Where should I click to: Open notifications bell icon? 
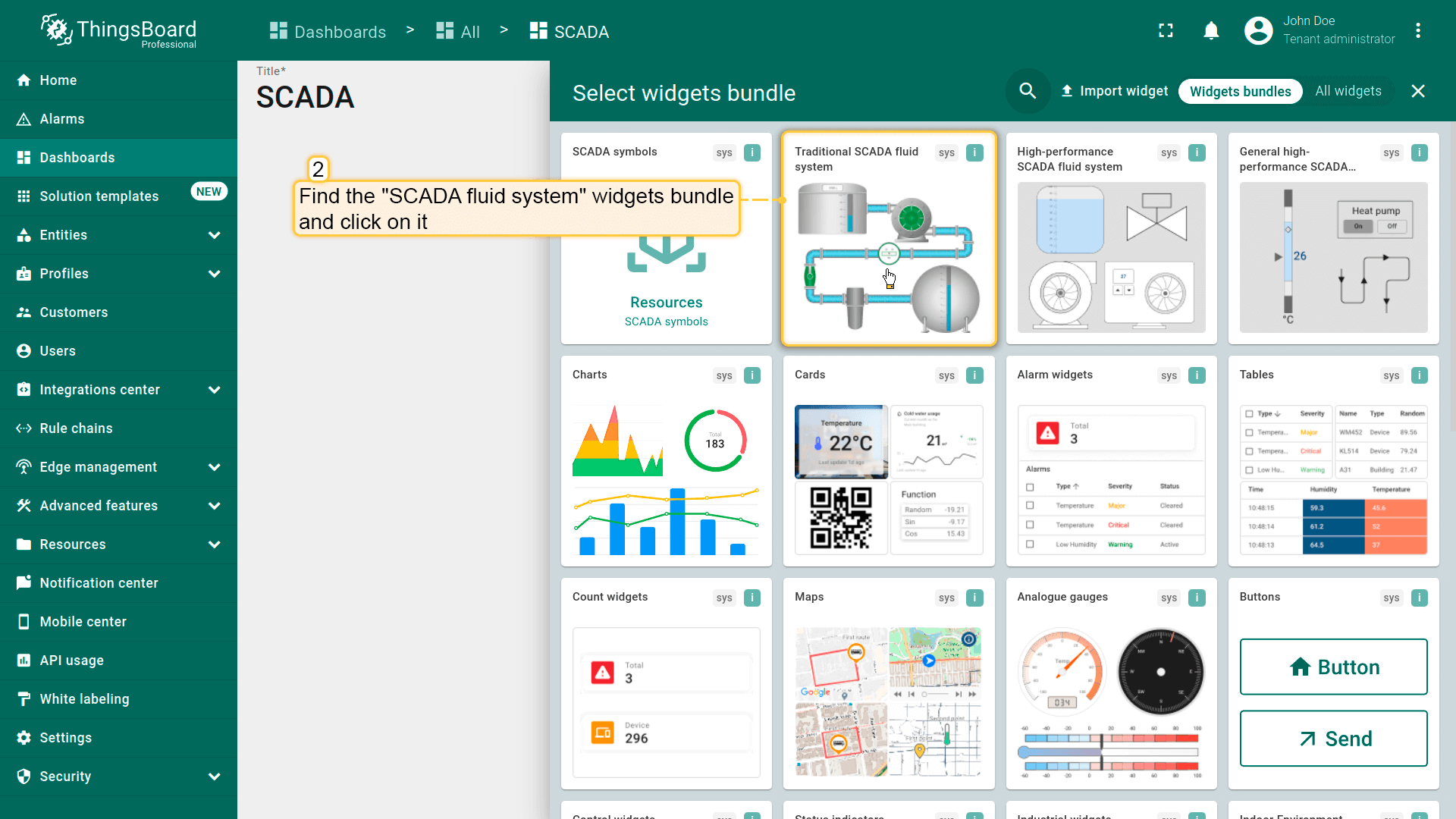point(1211,30)
